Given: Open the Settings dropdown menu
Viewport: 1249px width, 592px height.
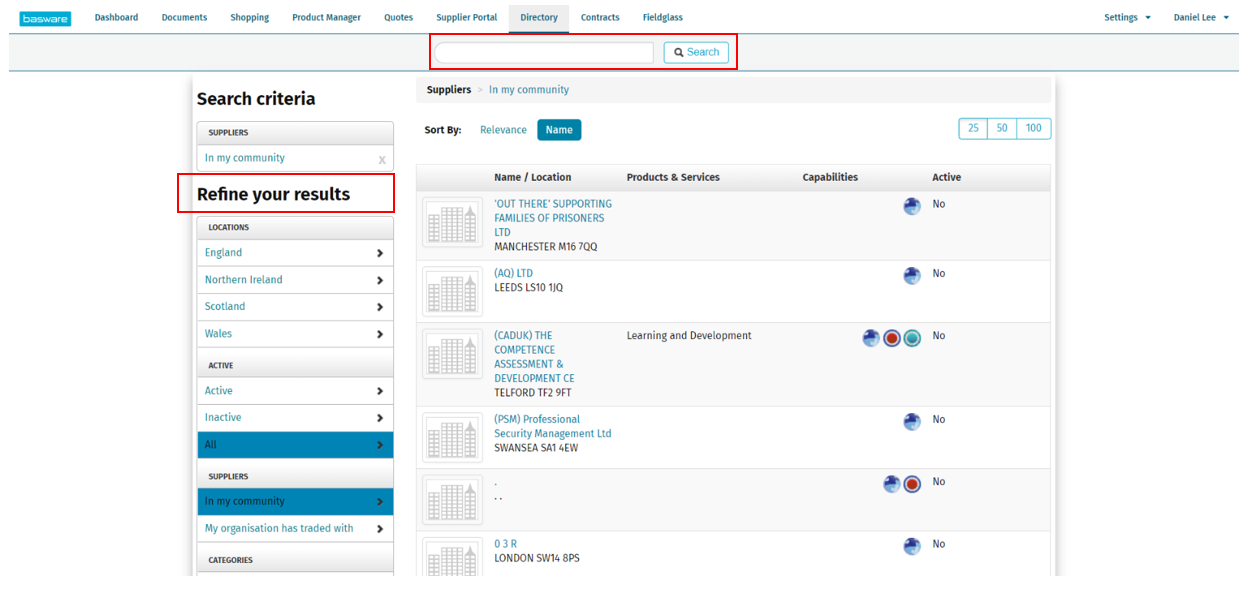Looking at the screenshot, I should pyautogui.click(x=1127, y=18).
